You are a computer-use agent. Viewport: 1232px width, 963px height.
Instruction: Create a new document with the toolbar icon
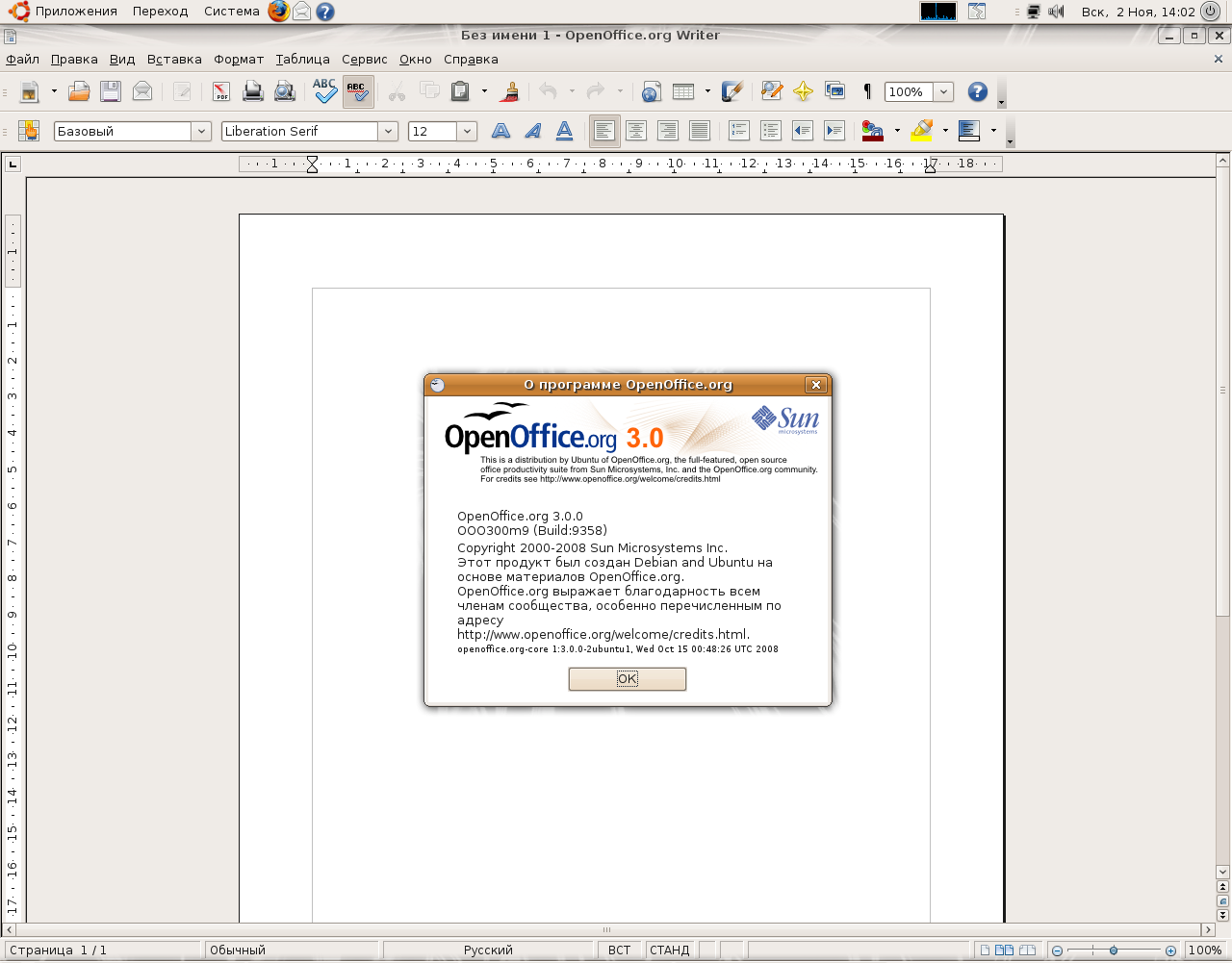click(30, 91)
